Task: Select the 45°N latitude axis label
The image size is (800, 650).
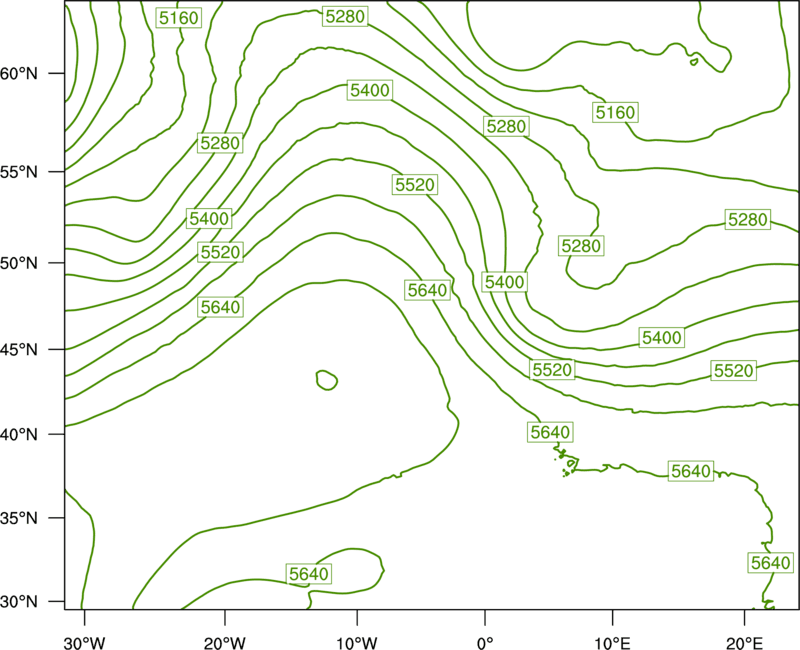Action: [19, 350]
